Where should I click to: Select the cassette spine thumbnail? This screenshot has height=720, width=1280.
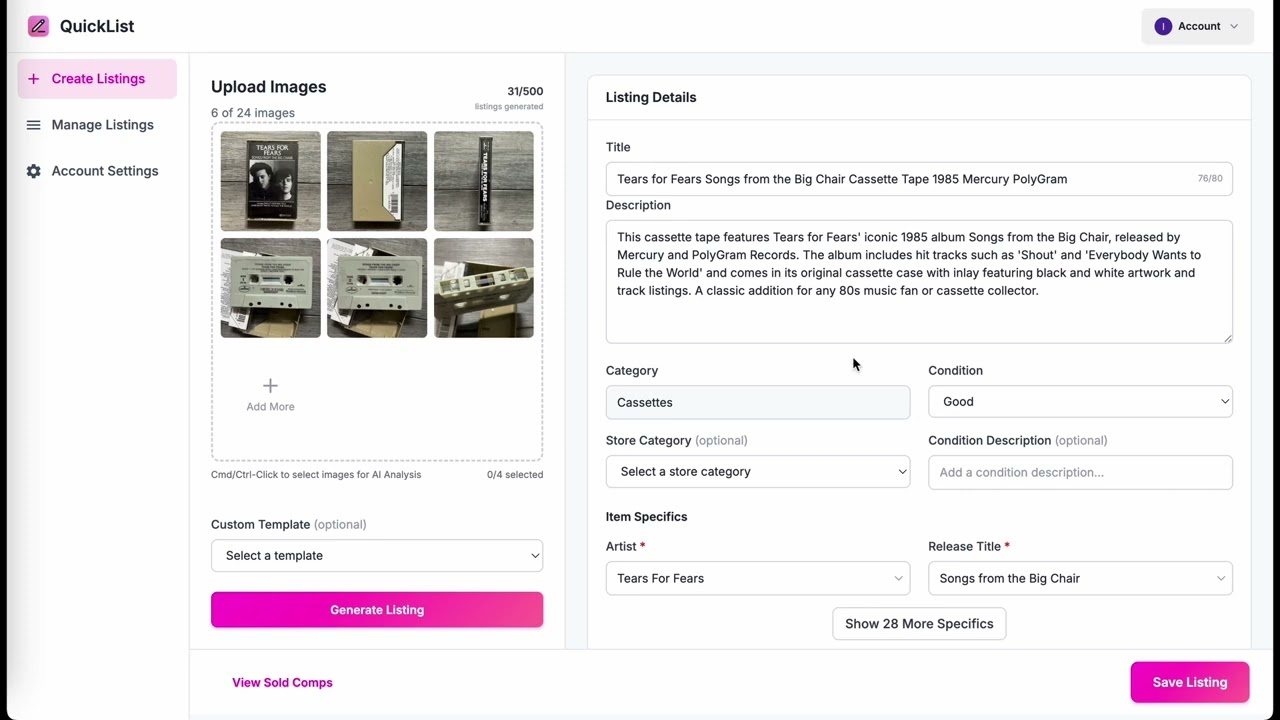pyautogui.click(x=484, y=181)
